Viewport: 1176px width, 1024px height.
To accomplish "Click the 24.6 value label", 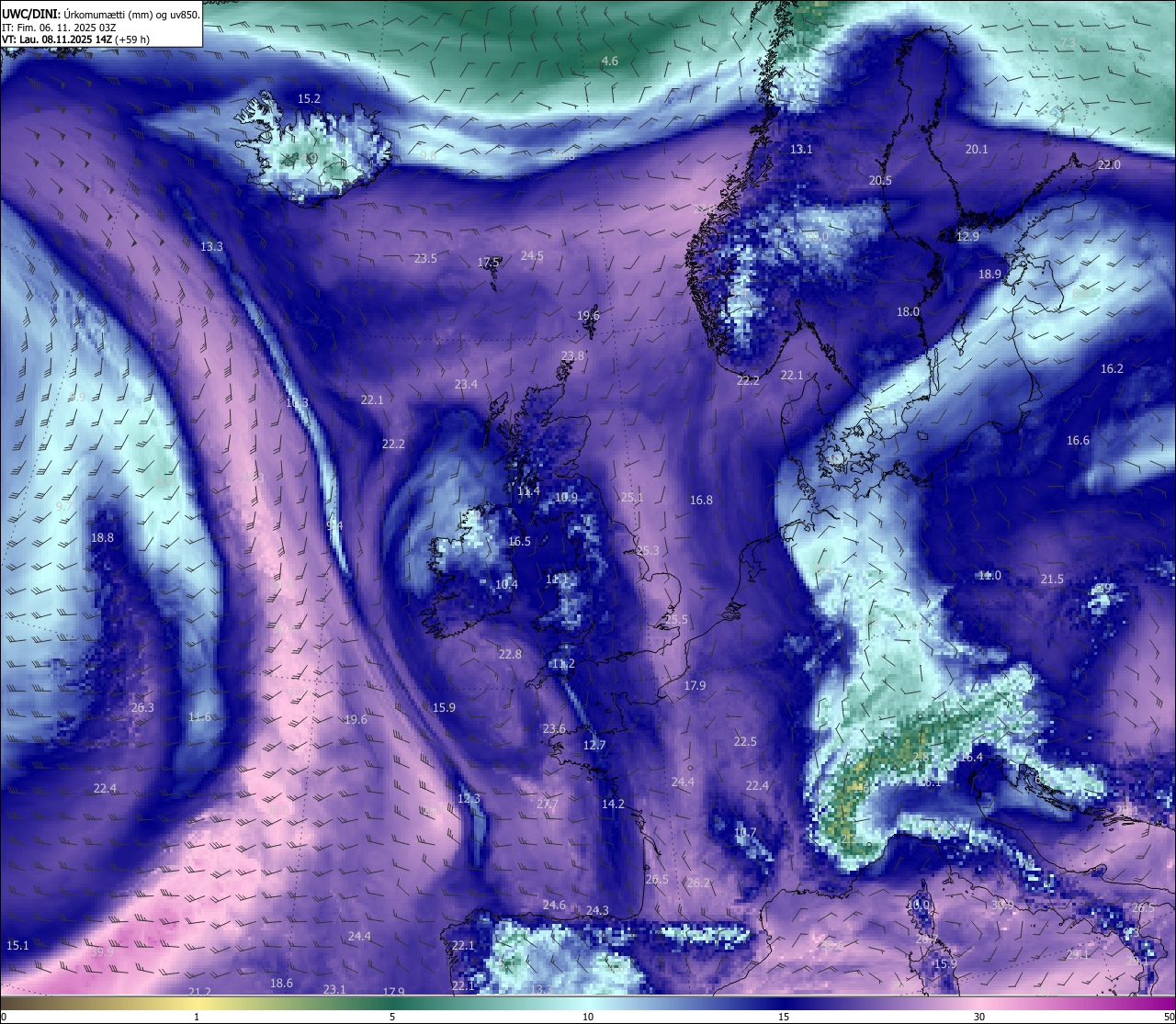I will tap(554, 905).
